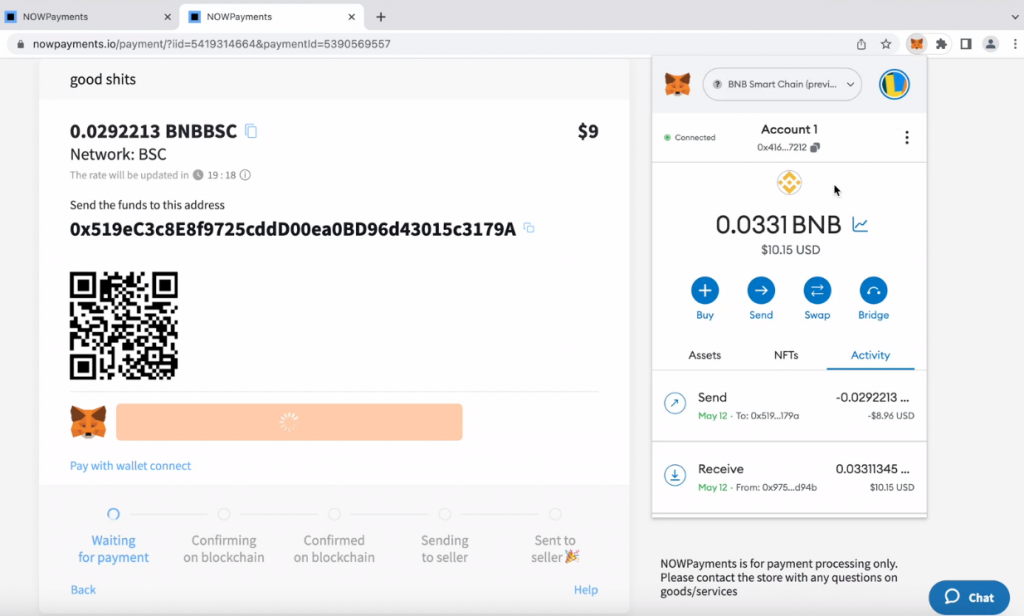Open the Chrome profile avatar
The height and width of the screenshot is (616, 1024).
991,44
